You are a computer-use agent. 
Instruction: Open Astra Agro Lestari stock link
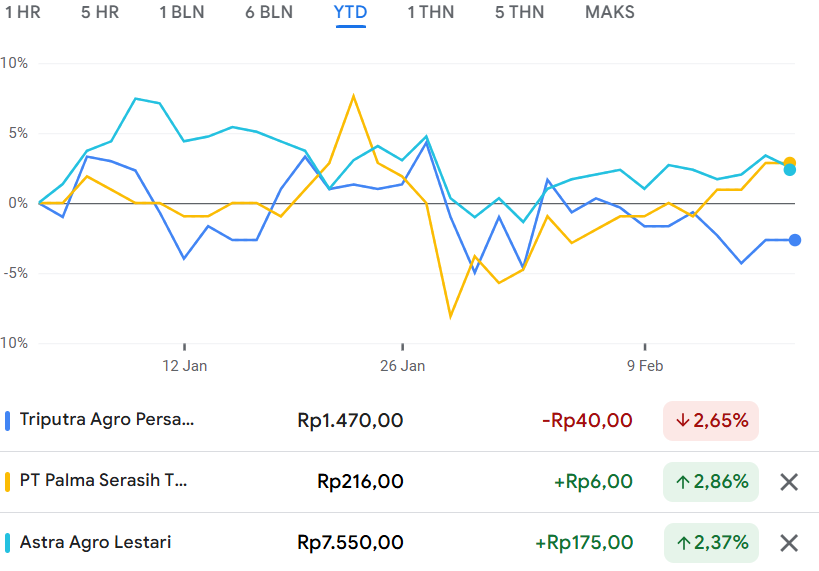pyautogui.click(x=95, y=543)
